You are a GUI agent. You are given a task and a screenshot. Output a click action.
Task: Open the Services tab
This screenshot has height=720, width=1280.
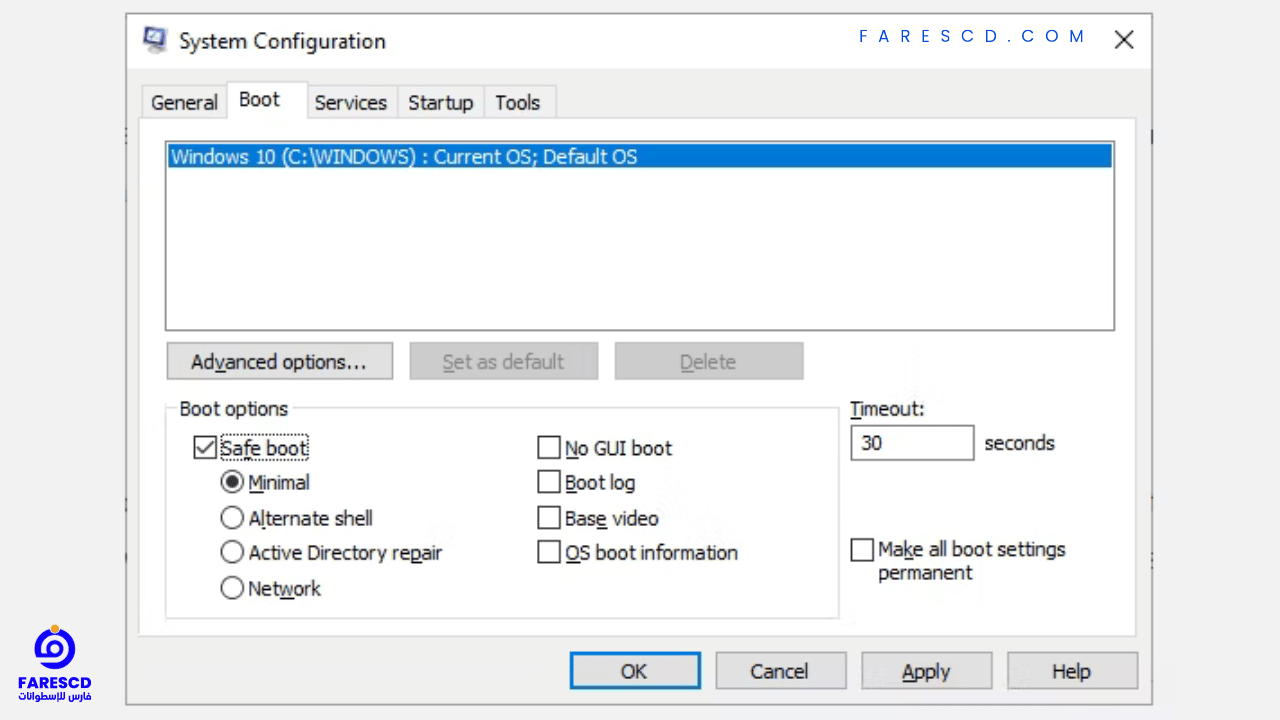(x=350, y=102)
